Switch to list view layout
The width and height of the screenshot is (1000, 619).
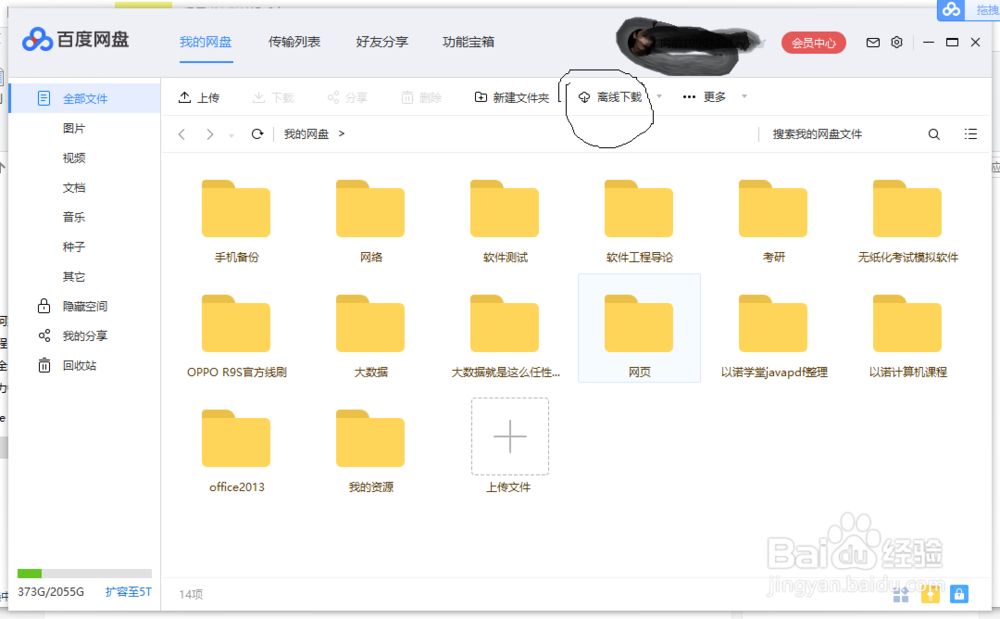970,133
